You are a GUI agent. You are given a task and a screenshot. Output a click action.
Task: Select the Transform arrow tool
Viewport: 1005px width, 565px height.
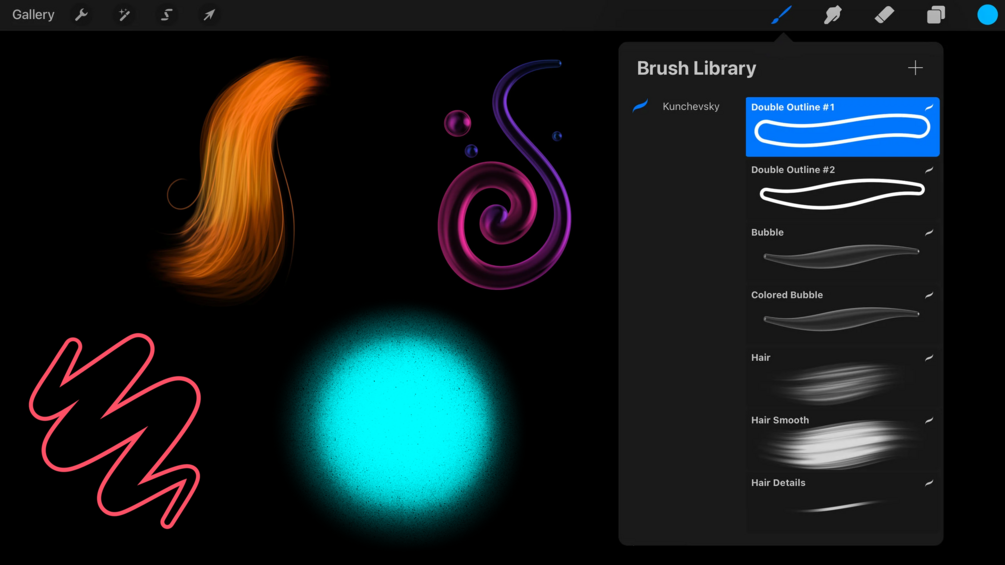pyautogui.click(x=209, y=15)
